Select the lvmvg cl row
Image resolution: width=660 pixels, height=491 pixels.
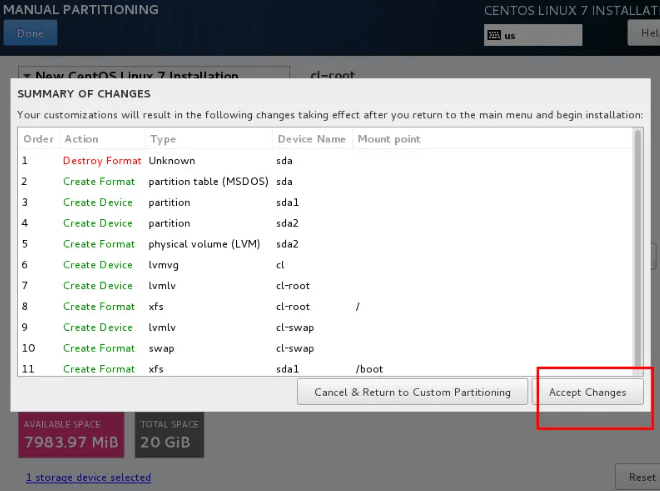(325, 265)
